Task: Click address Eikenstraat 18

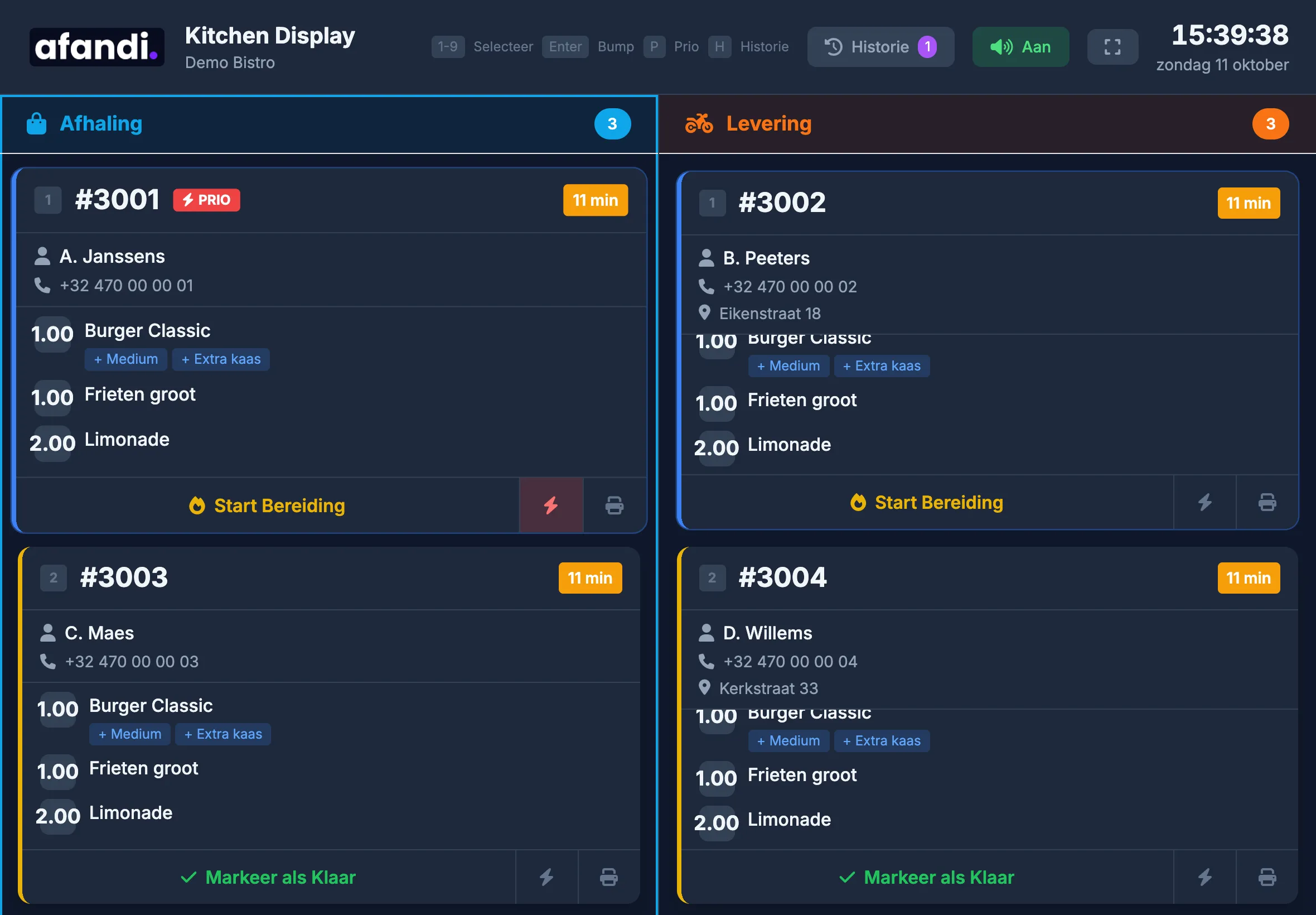Action: coord(770,313)
